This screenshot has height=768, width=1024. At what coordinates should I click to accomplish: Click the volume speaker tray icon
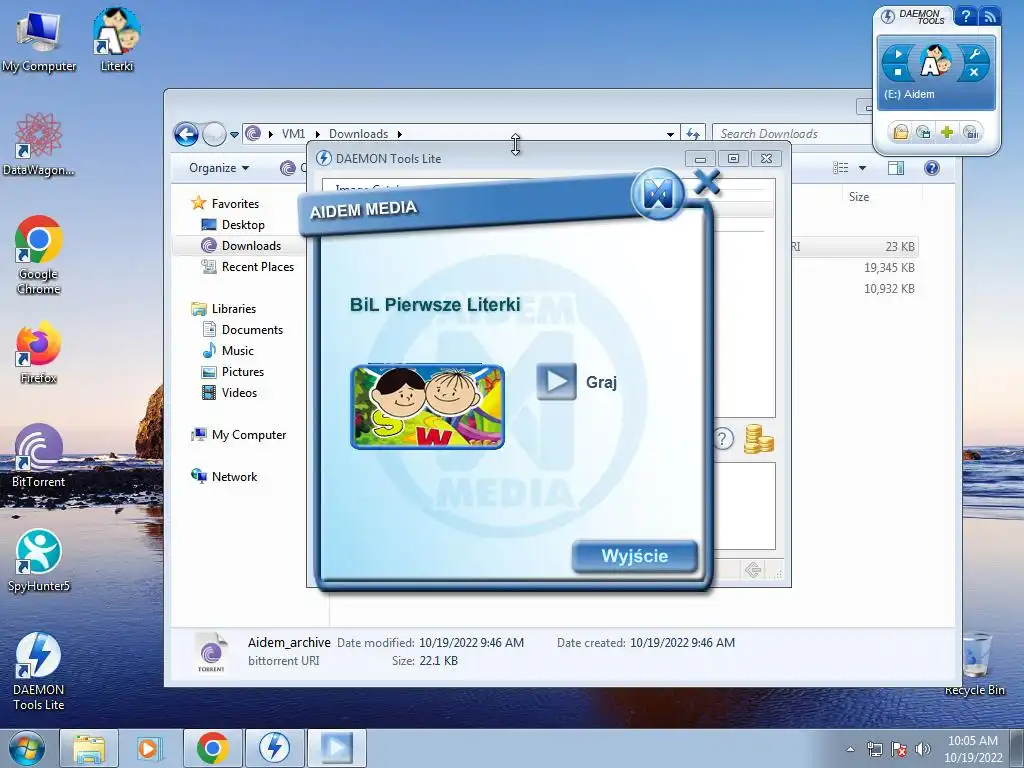coord(923,749)
